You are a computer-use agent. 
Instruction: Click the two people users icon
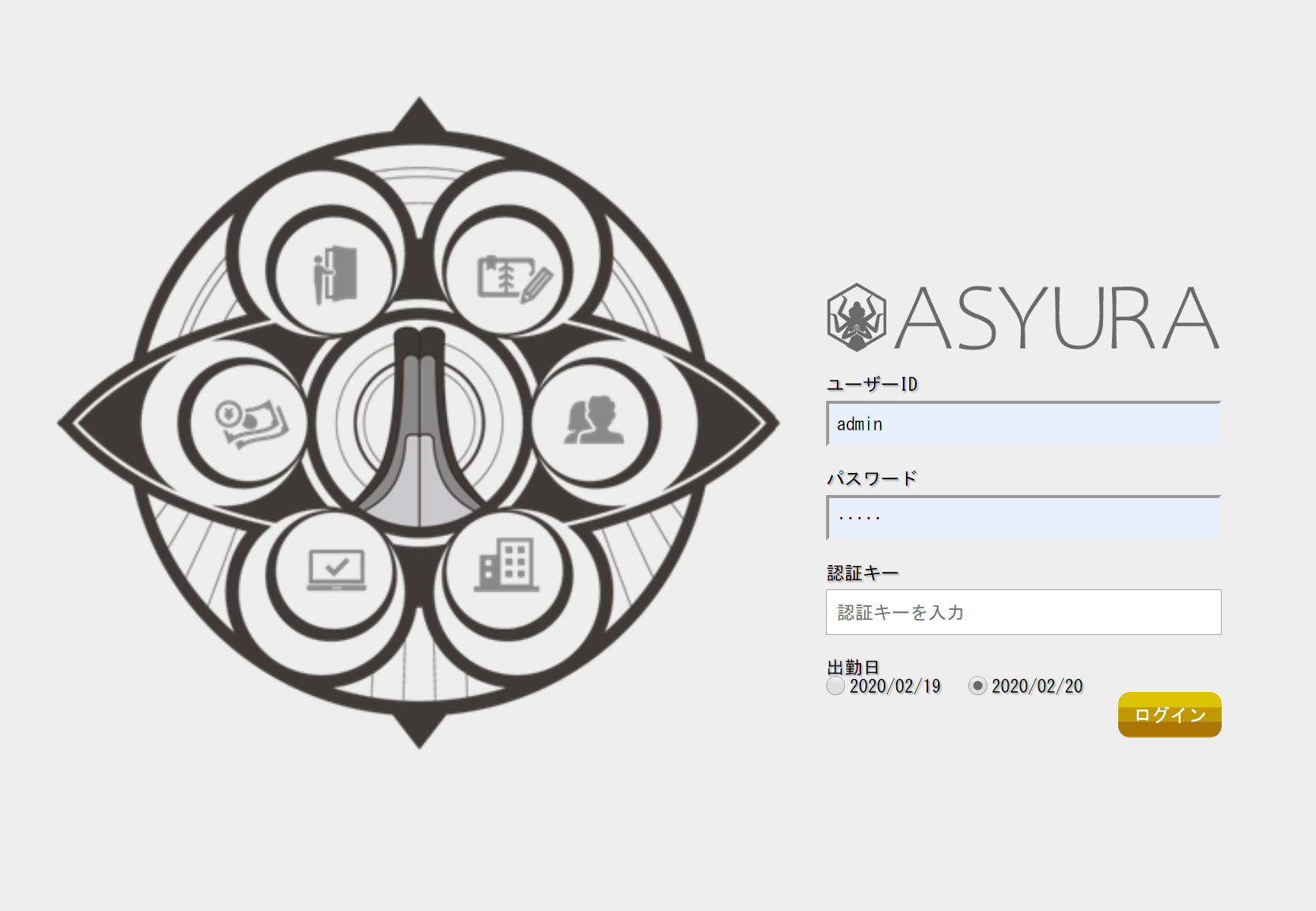click(x=594, y=420)
